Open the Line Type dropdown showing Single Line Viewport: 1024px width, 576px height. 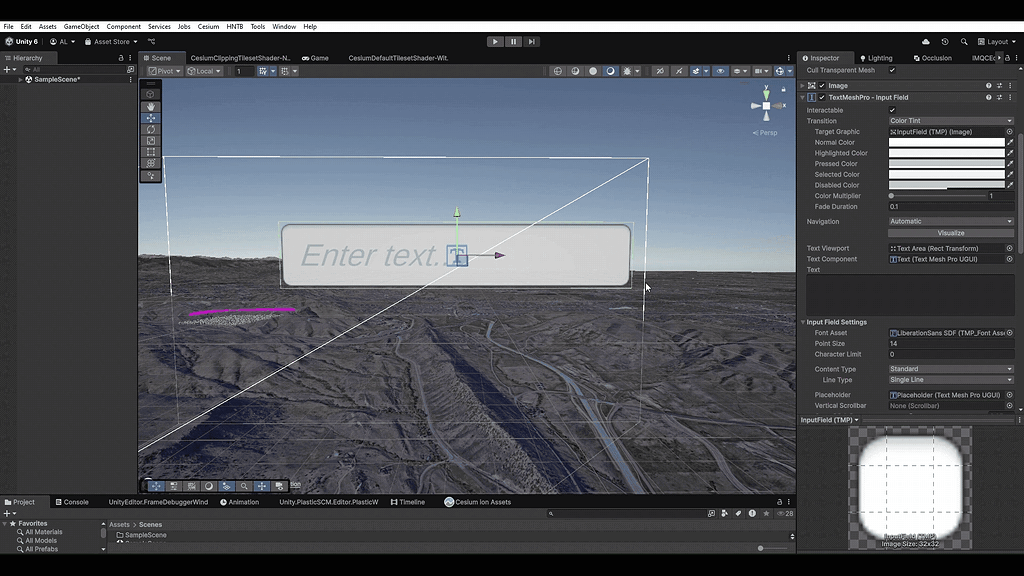[950, 380]
